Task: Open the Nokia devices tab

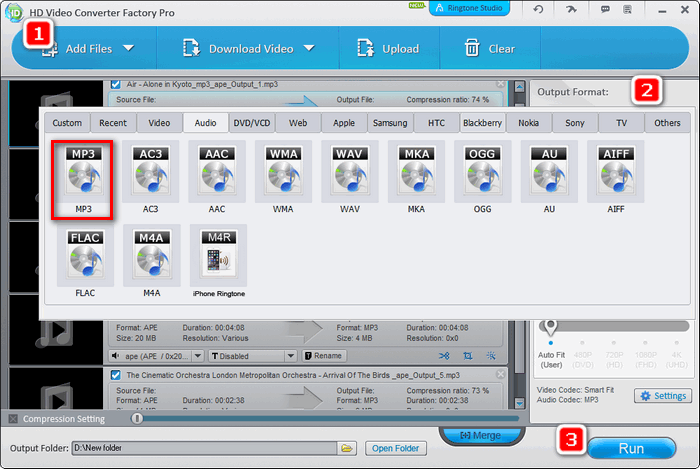Action: pyautogui.click(x=529, y=123)
